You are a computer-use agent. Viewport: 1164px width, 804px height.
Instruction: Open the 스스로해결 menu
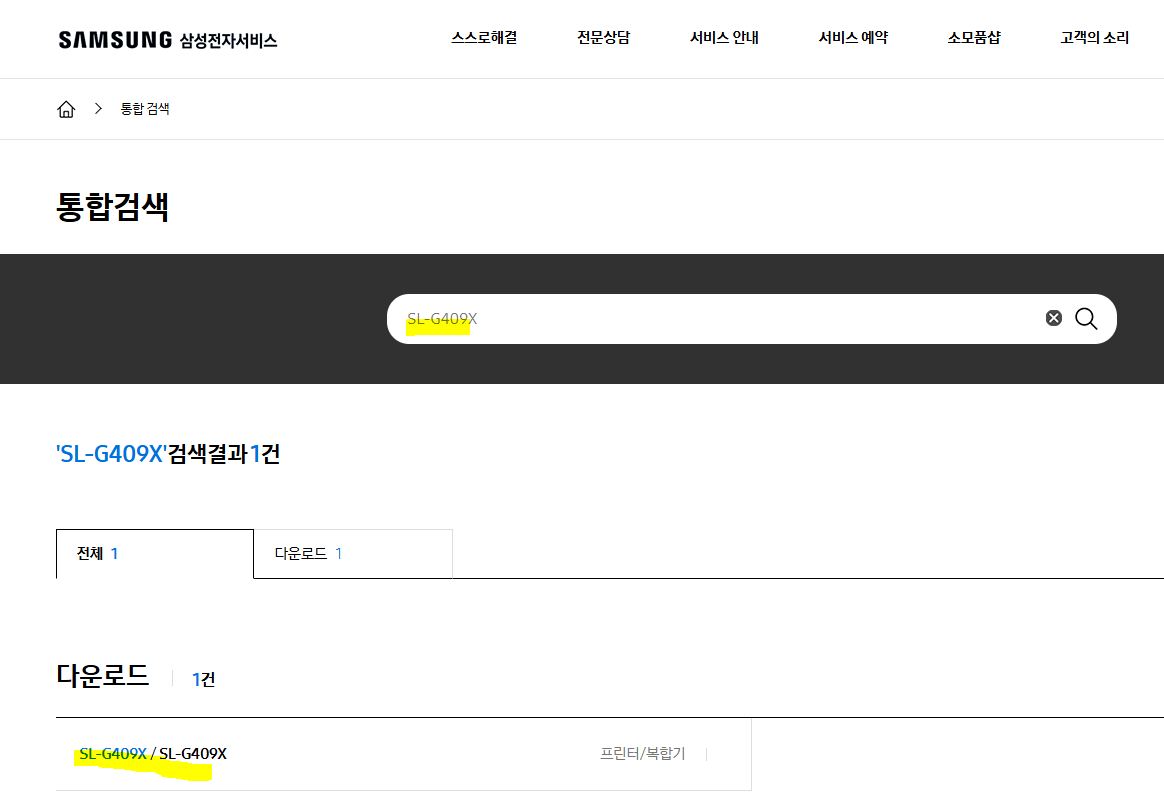tap(484, 37)
